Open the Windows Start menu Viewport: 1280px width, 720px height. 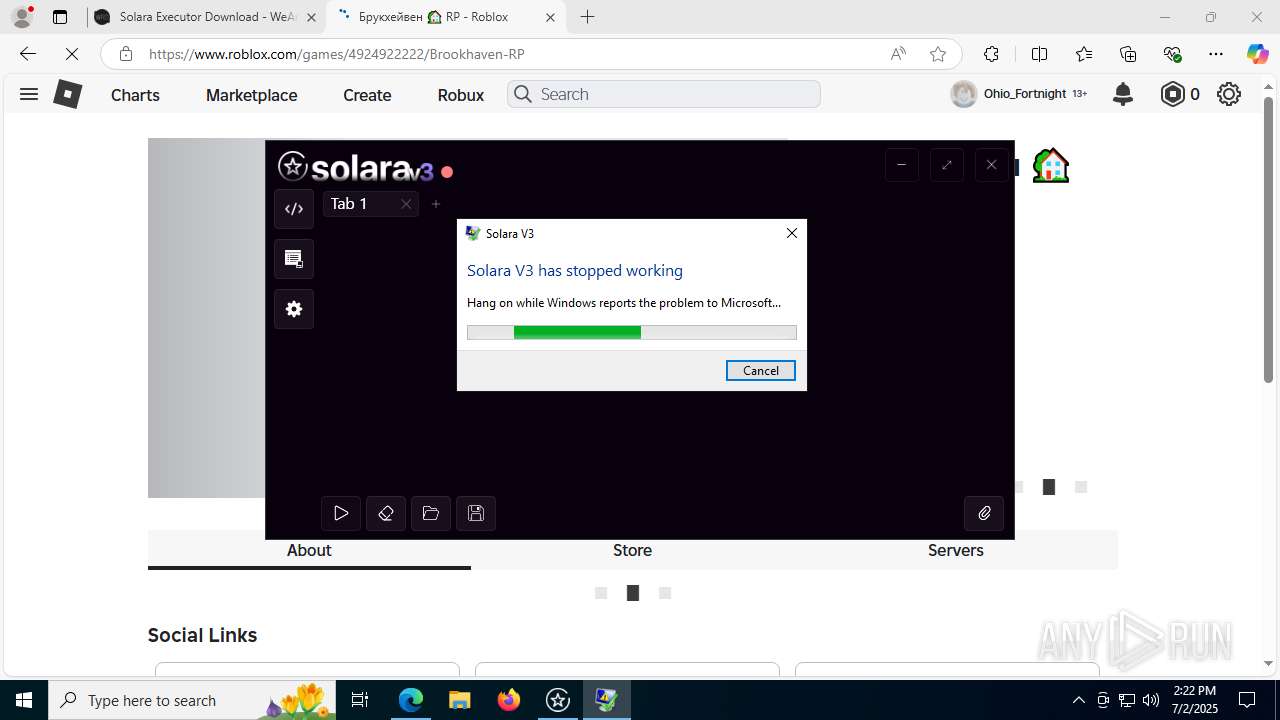point(24,700)
